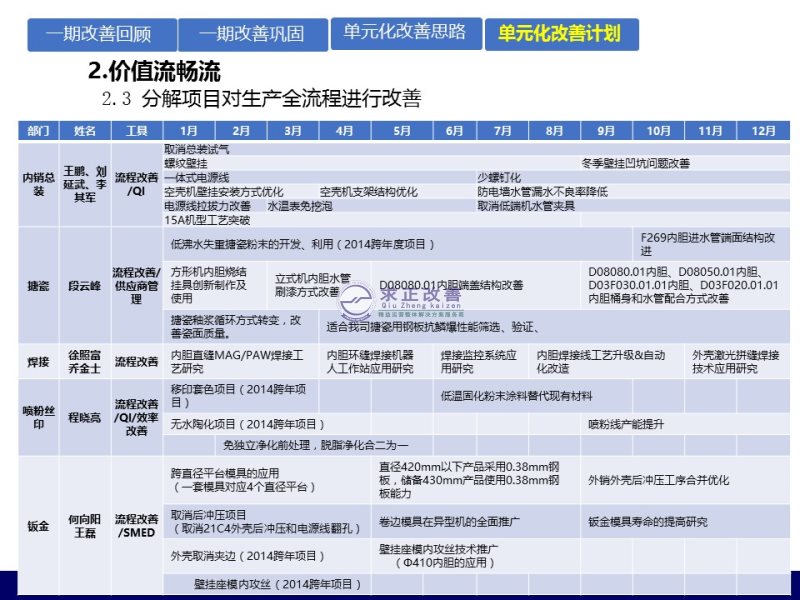Viewport: 800px width, 600px height.
Task: Click the name 段云峰
Action: 85,285
